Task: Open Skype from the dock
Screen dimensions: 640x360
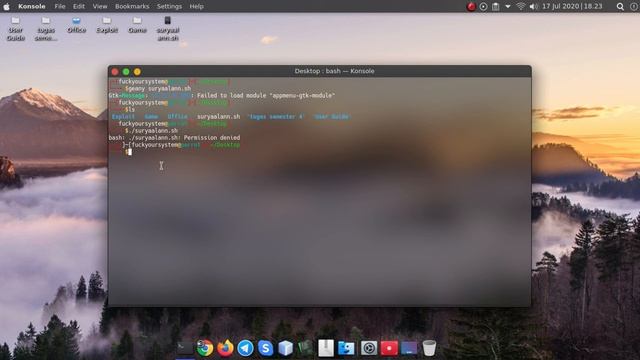Action: [x=265, y=348]
